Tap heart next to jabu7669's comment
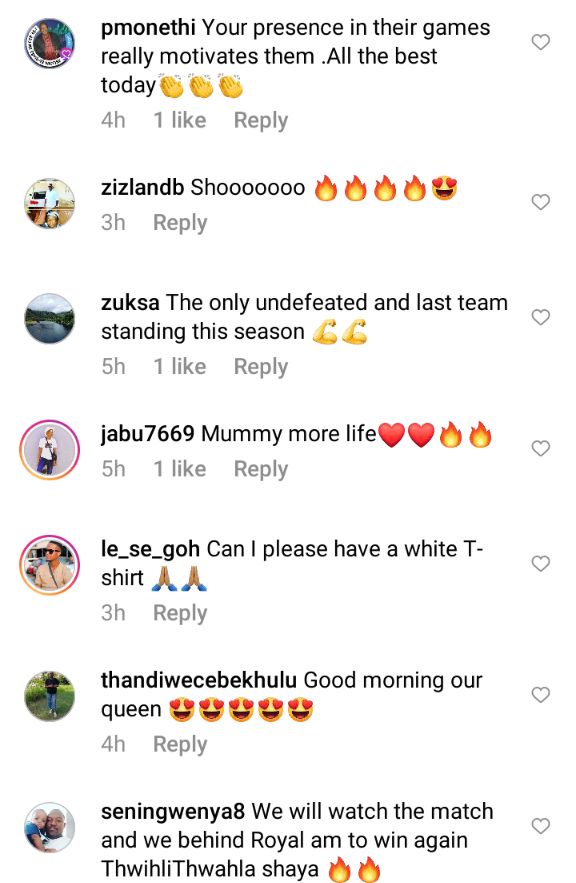The image size is (576, 883). coord(541,448)
